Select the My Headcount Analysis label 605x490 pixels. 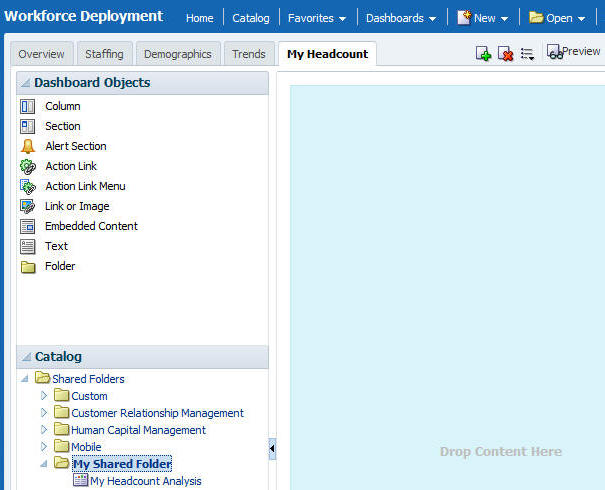pos(146,481)
